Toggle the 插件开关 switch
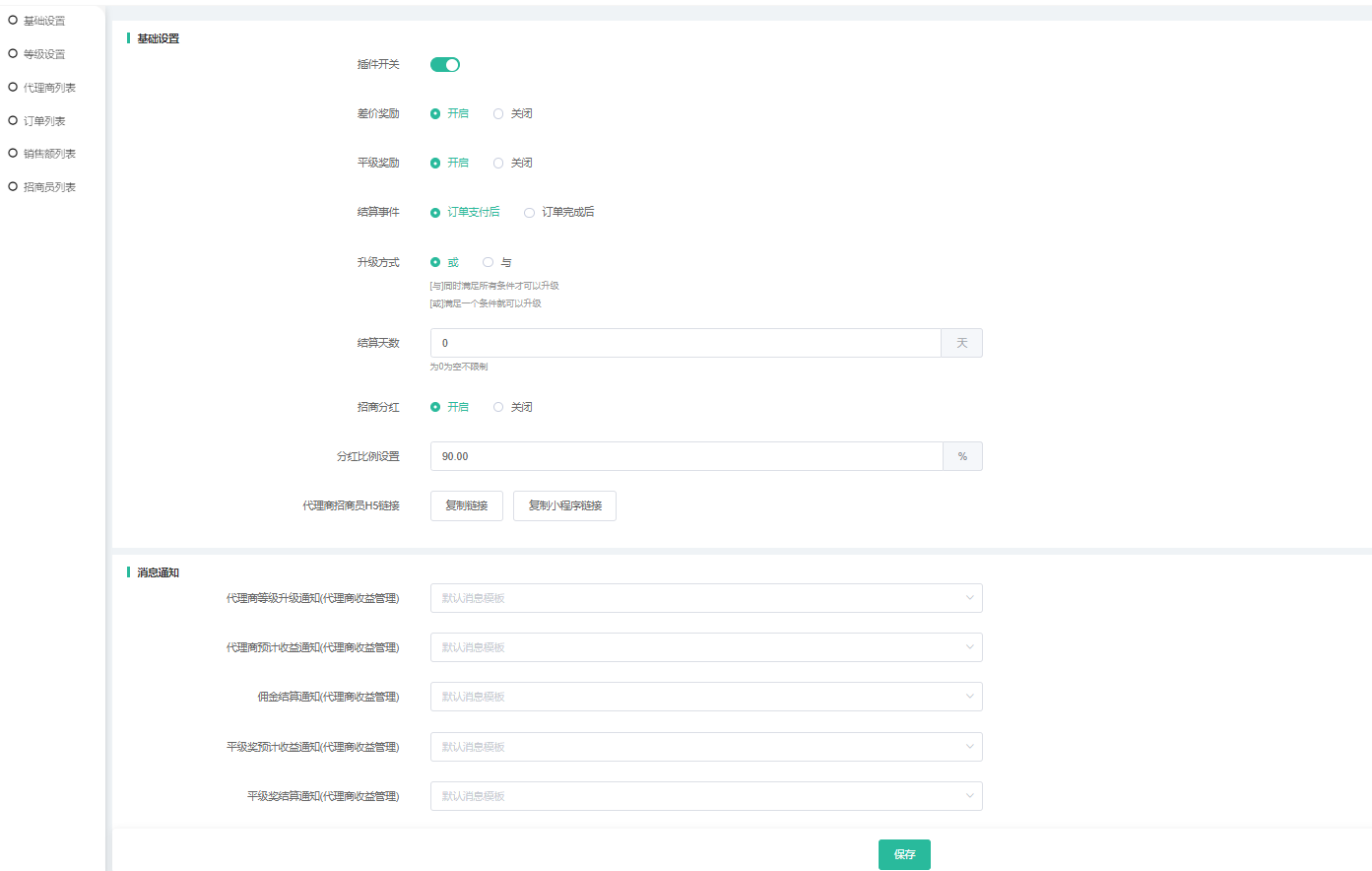The image size is (1372, 871). [x=445, y=65]
